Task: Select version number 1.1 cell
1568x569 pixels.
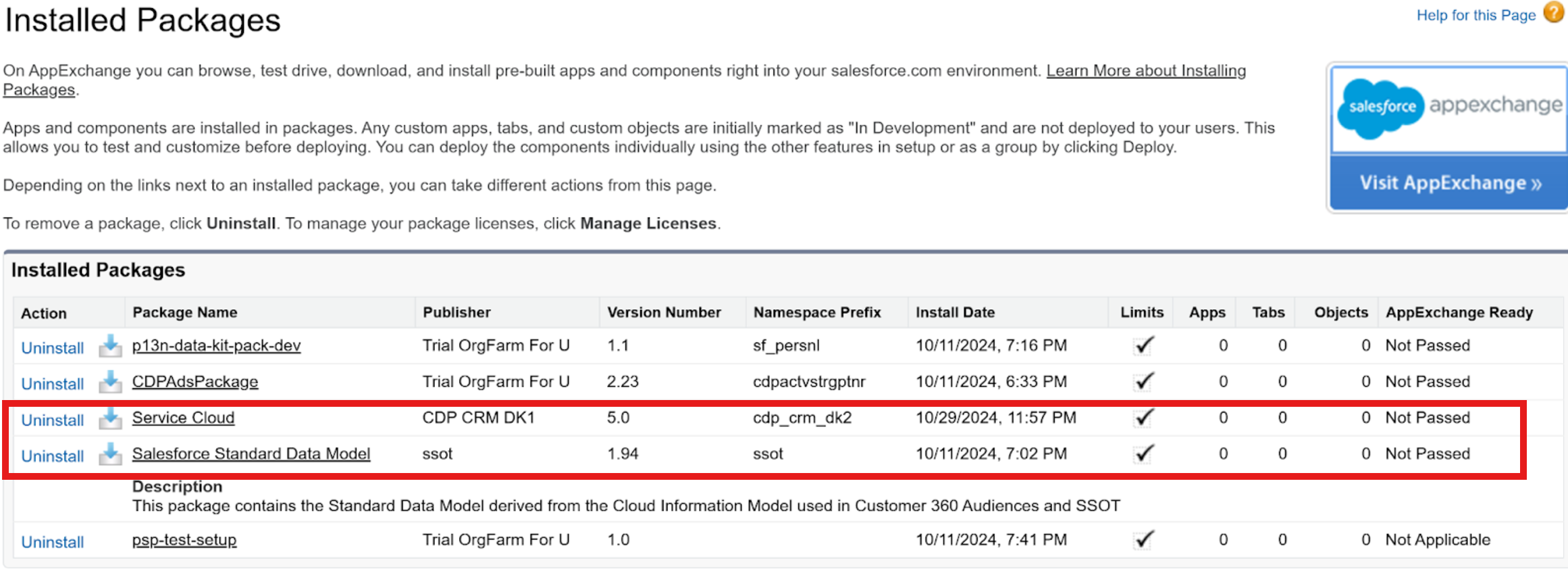Action: click(x=618, y=346)
